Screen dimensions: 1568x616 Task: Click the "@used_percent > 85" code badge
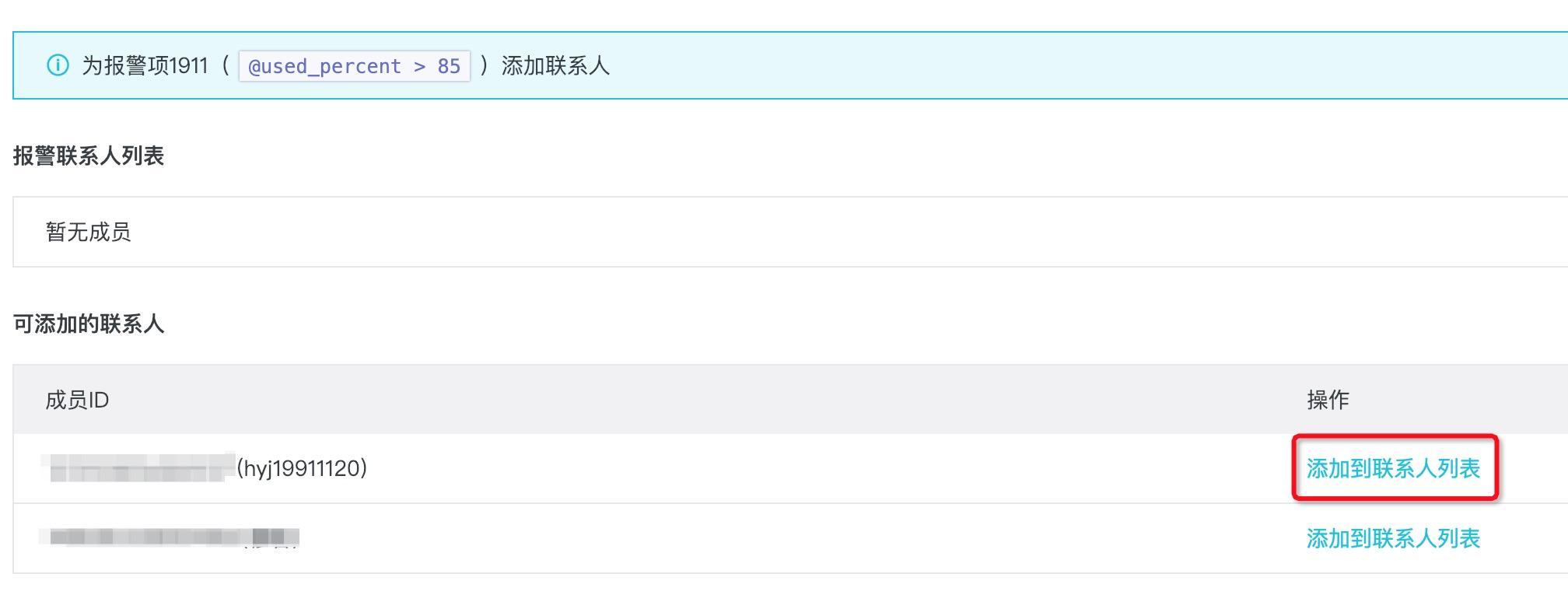coord(355,66)
